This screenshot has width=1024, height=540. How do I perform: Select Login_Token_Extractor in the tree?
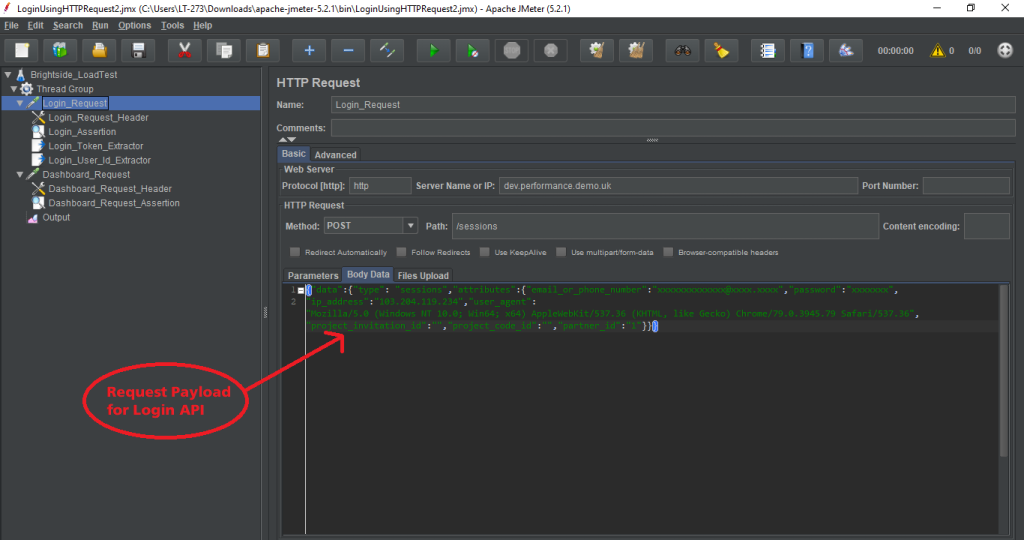[x=95, y=146]
